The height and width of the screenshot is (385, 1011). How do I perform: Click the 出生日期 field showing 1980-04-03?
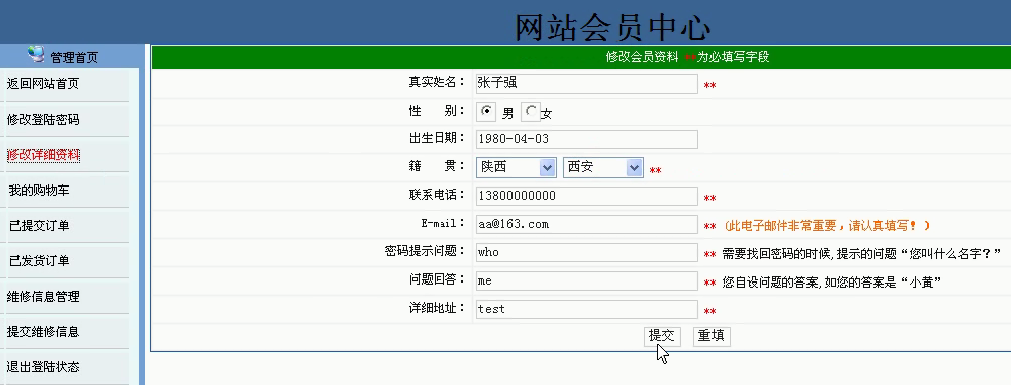click(586, 139)
